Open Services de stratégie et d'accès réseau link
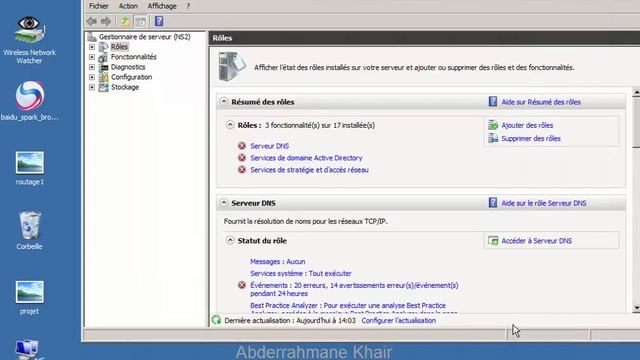The height and width of the screenshot is (360, 640). coord(309,169)
